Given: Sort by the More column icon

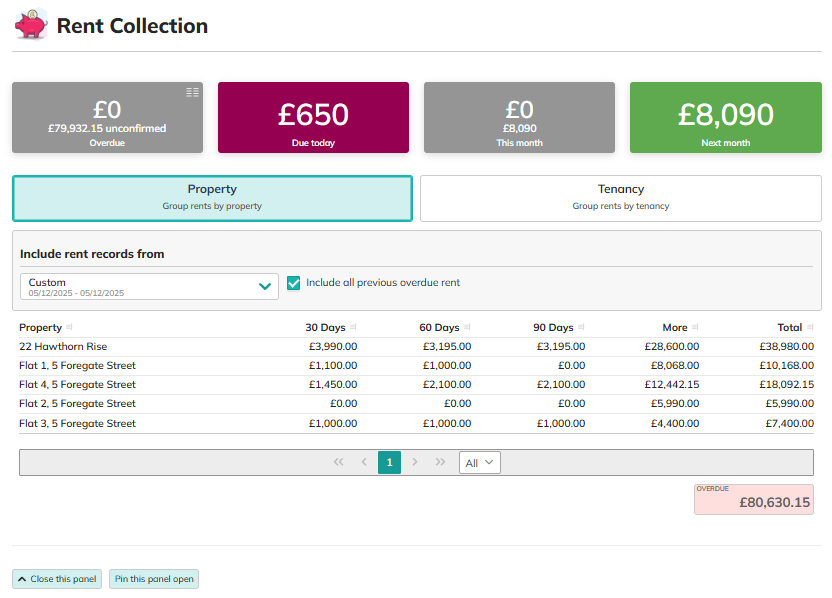Looking at the screenshot, I should [x=695, y=327].
